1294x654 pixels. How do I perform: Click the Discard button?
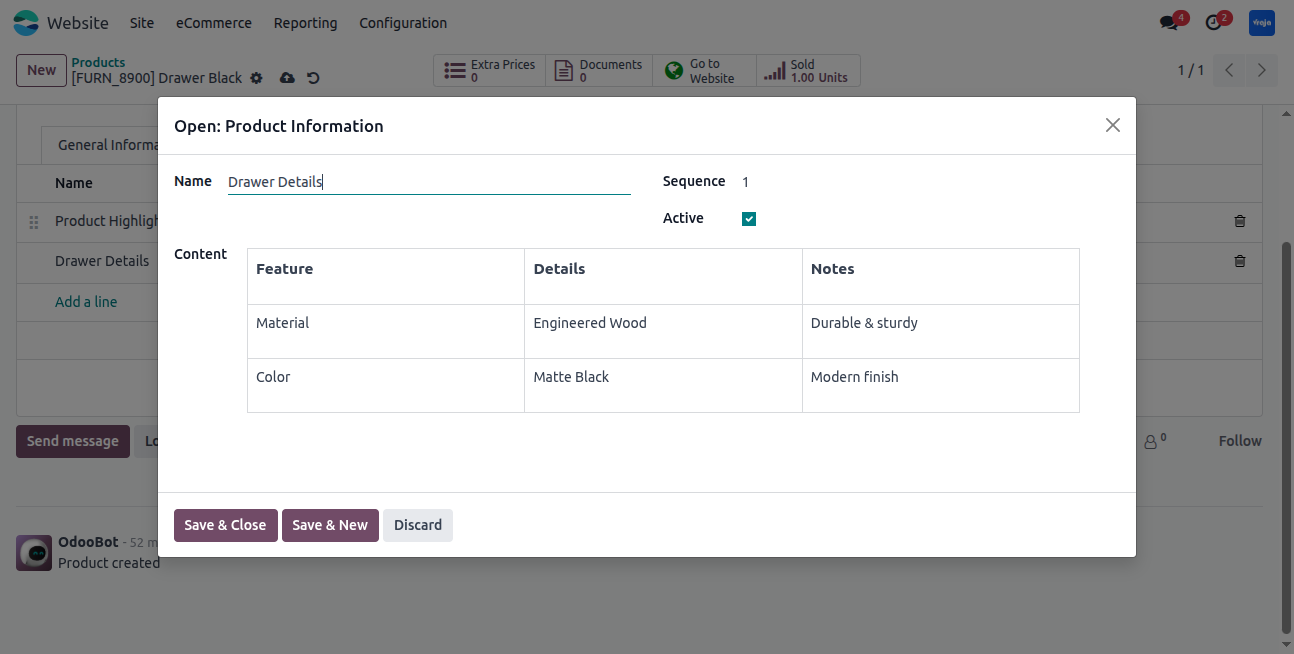[x=418, y=525]
